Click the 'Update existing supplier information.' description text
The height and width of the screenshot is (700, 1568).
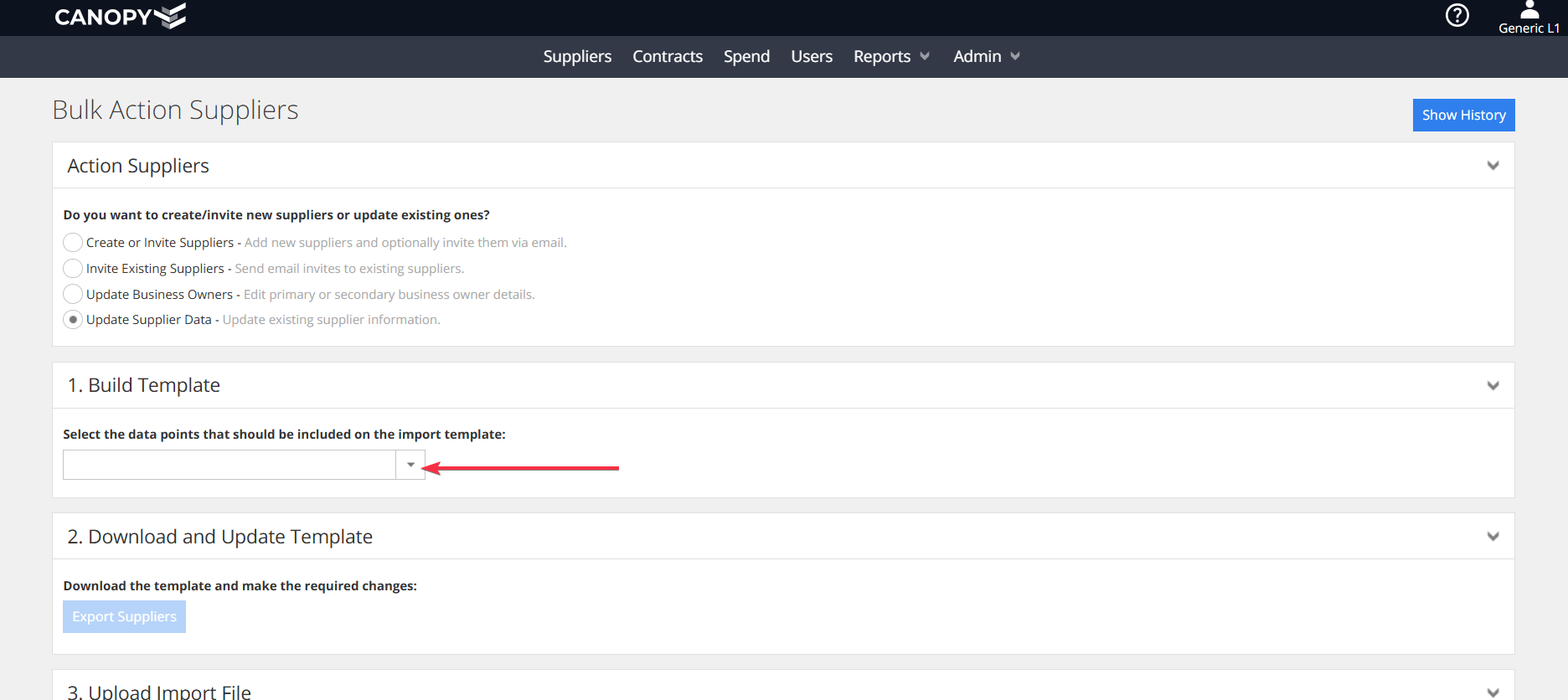331,320
